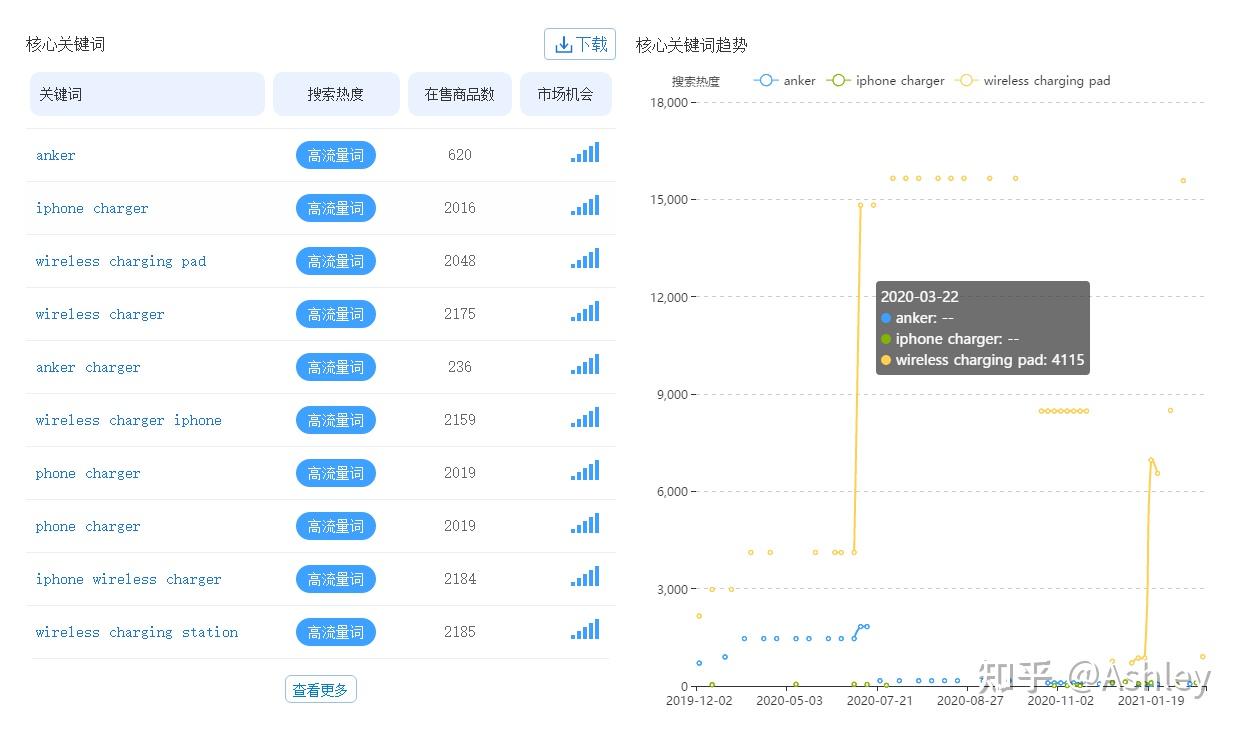Click the 2175 products count cell
The height and width of the screenshot is (732, 1242).
point(460,314)
